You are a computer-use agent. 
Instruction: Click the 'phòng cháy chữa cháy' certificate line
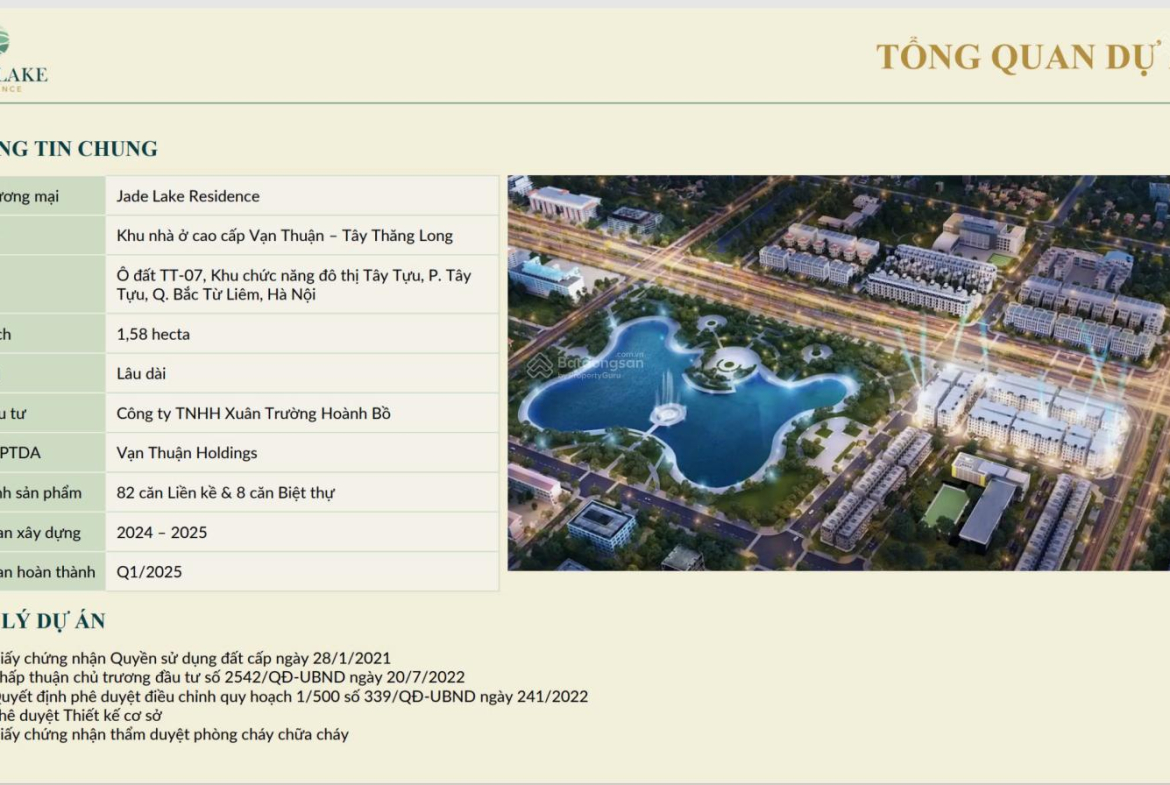tap(175, 734)
